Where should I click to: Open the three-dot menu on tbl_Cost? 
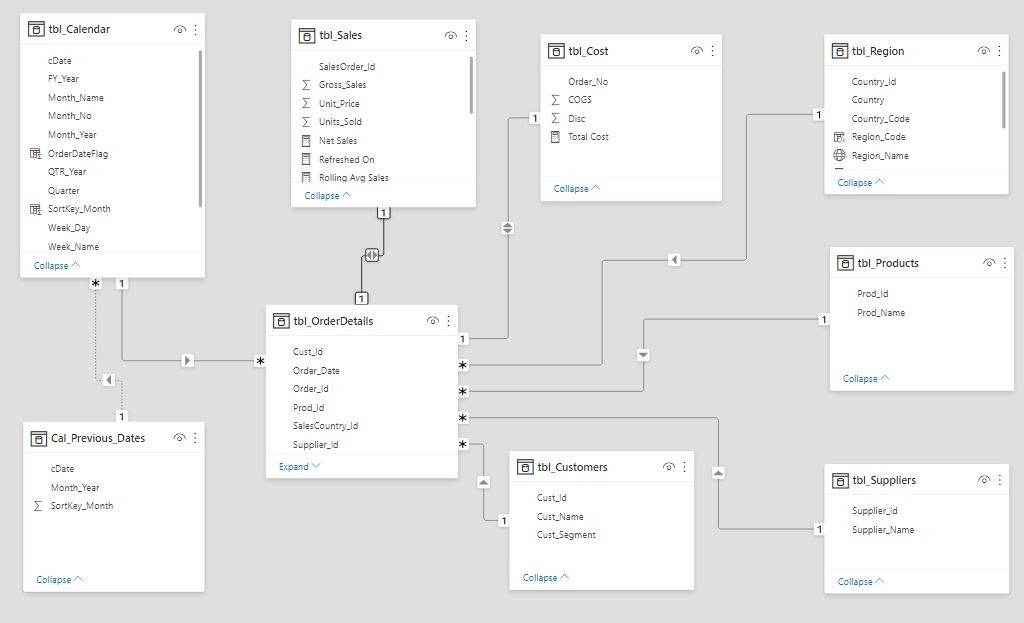coord(712,50)
